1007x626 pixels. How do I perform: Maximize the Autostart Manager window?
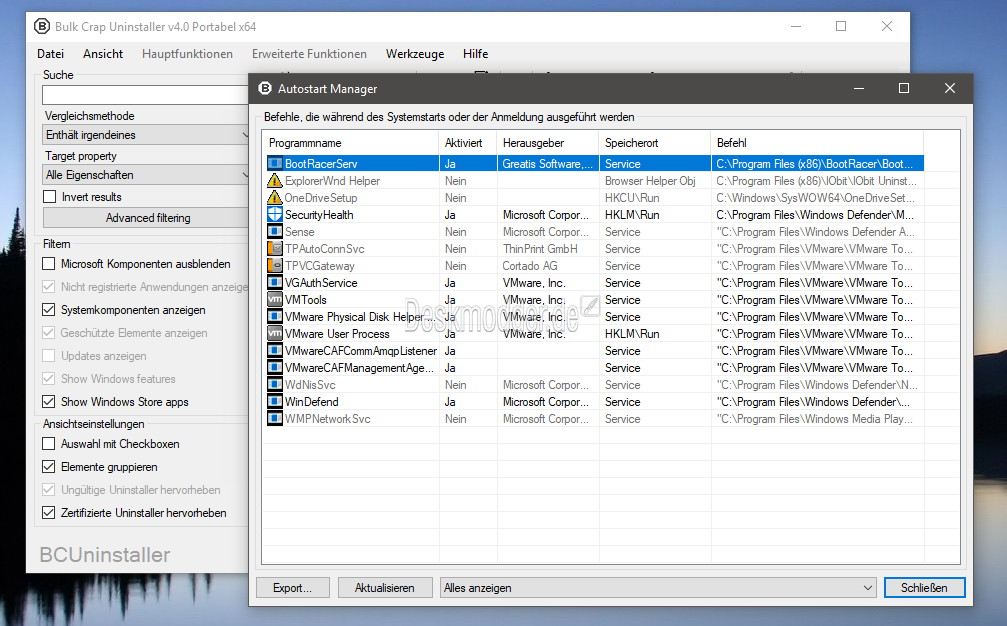point(904,88)
